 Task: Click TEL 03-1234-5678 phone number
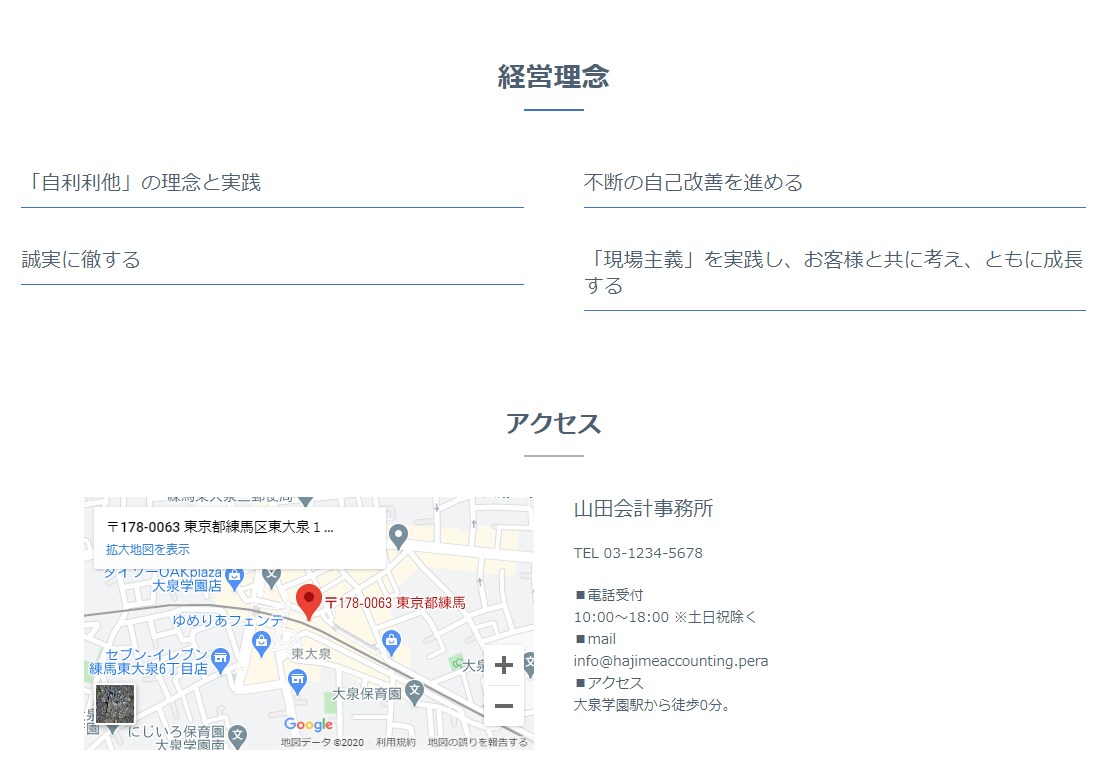pos(638,553)
